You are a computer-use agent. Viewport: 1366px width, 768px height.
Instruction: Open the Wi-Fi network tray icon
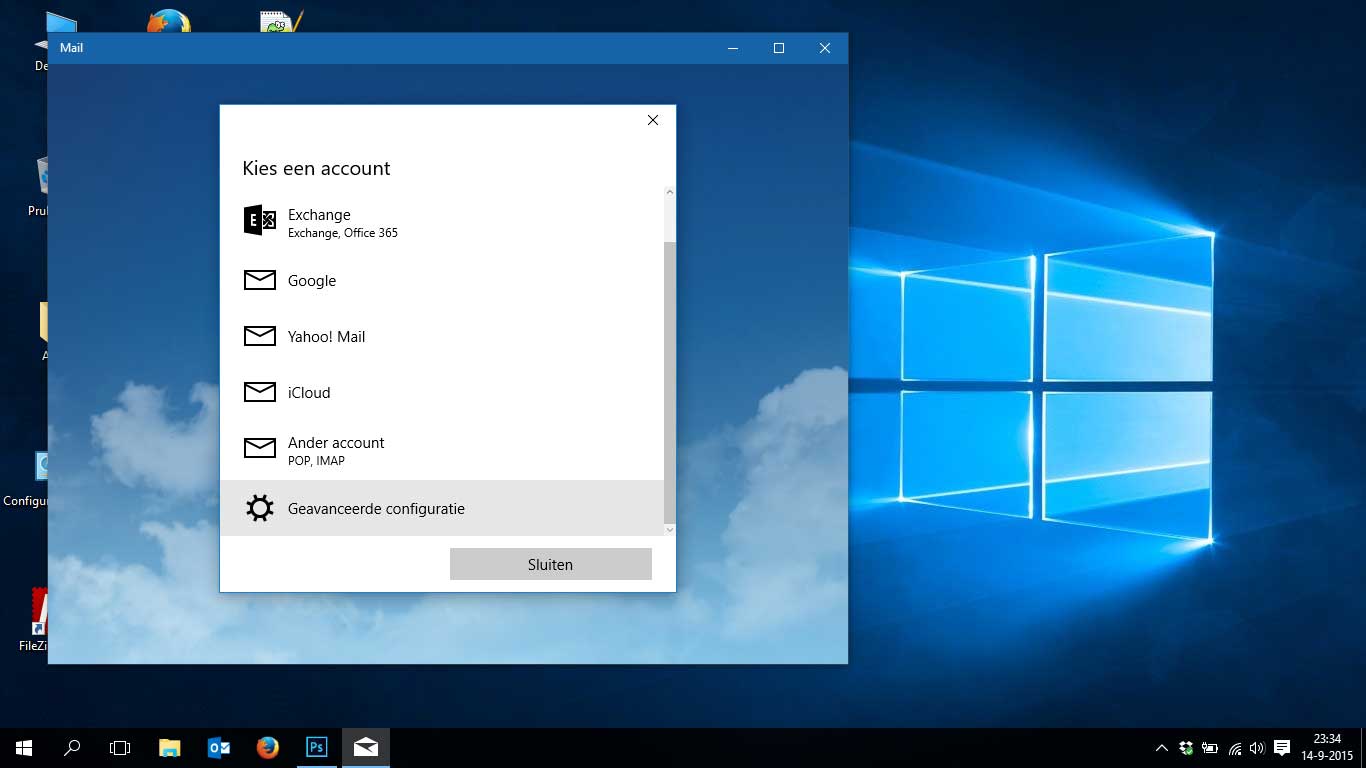pos(1235,748)
